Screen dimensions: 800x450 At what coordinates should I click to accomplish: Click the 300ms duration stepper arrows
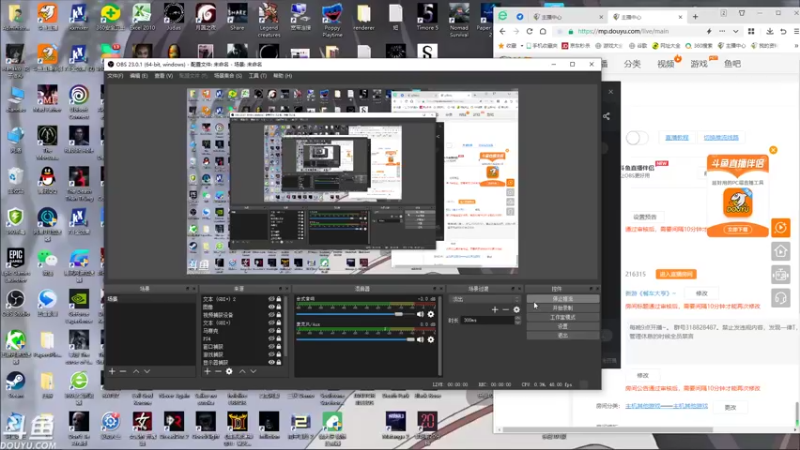(x=518, y=320)
